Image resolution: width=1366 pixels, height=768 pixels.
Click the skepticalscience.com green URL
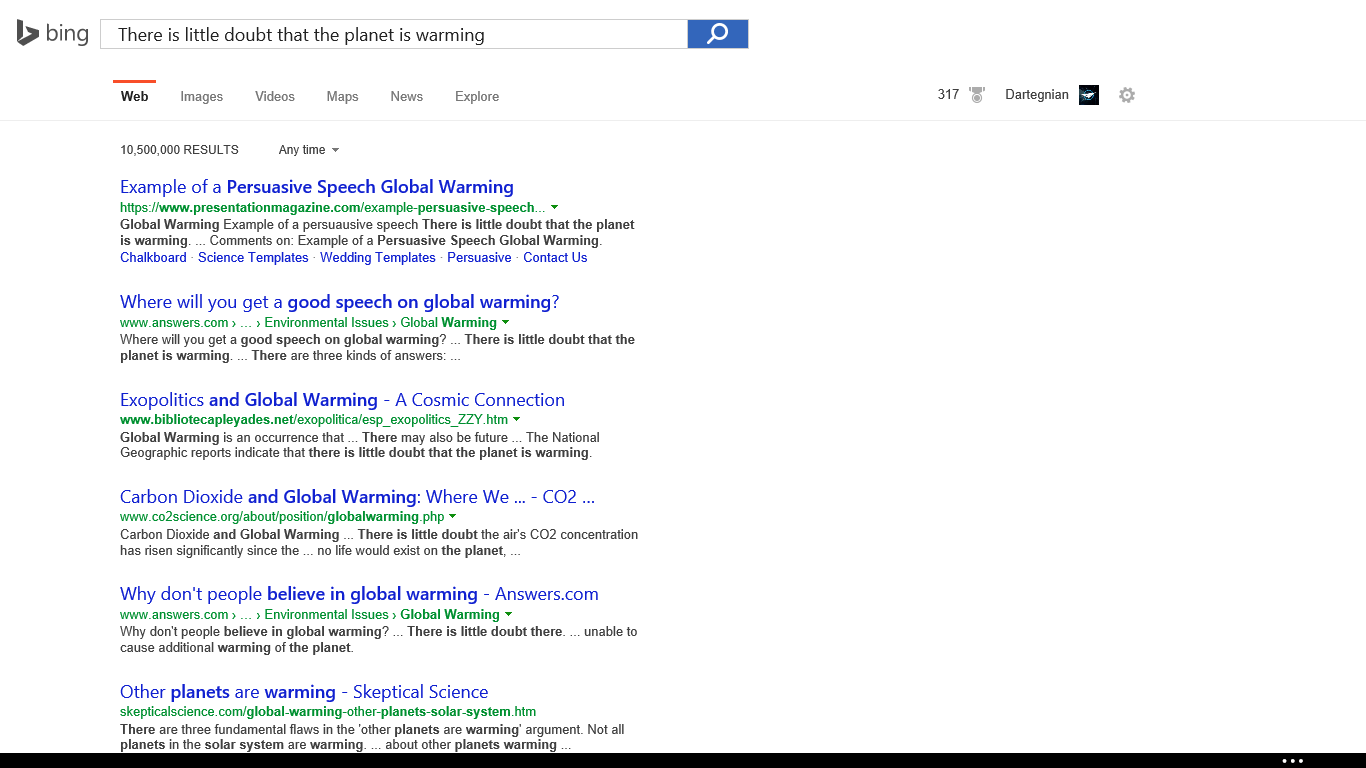pos(328,712)
